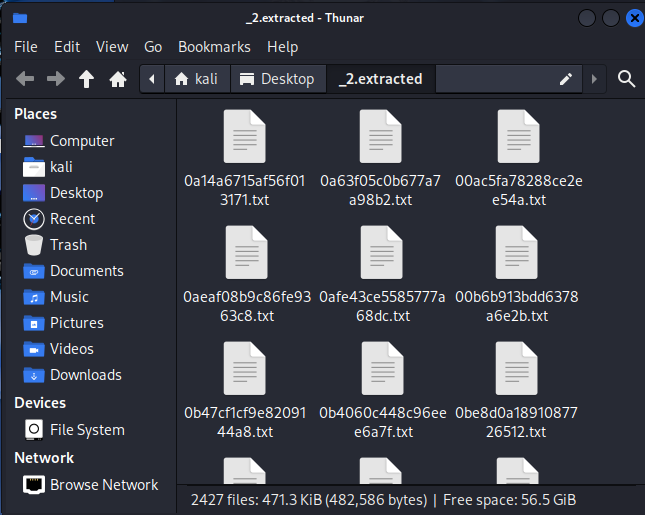Viewport: 645px width, 515px height.
Task: Go back with the back arrow
Action: click(25, 79)
